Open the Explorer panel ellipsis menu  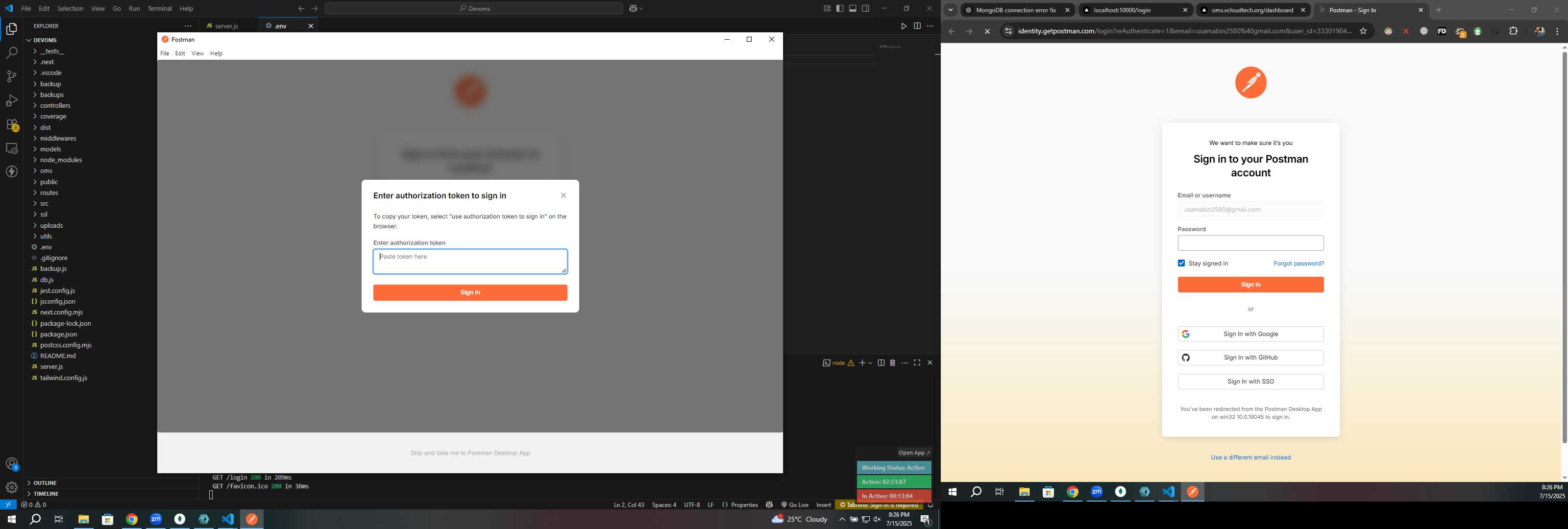tap(188, 26)
